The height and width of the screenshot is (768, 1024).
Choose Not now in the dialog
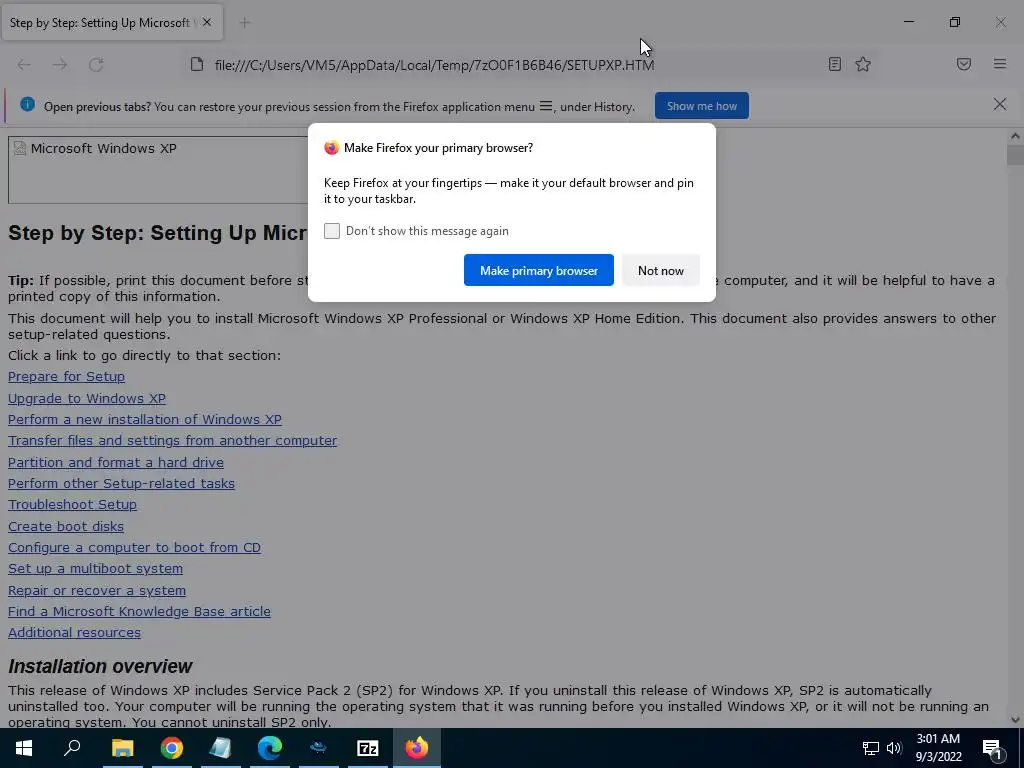pyautogui.click(x=661, y=270)
